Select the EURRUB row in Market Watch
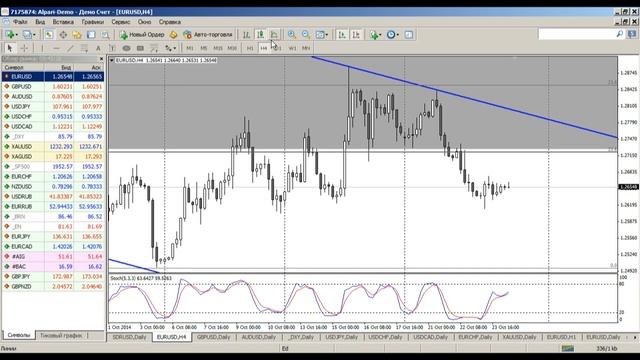Screen dimensions: 640x360 [53, 207]
